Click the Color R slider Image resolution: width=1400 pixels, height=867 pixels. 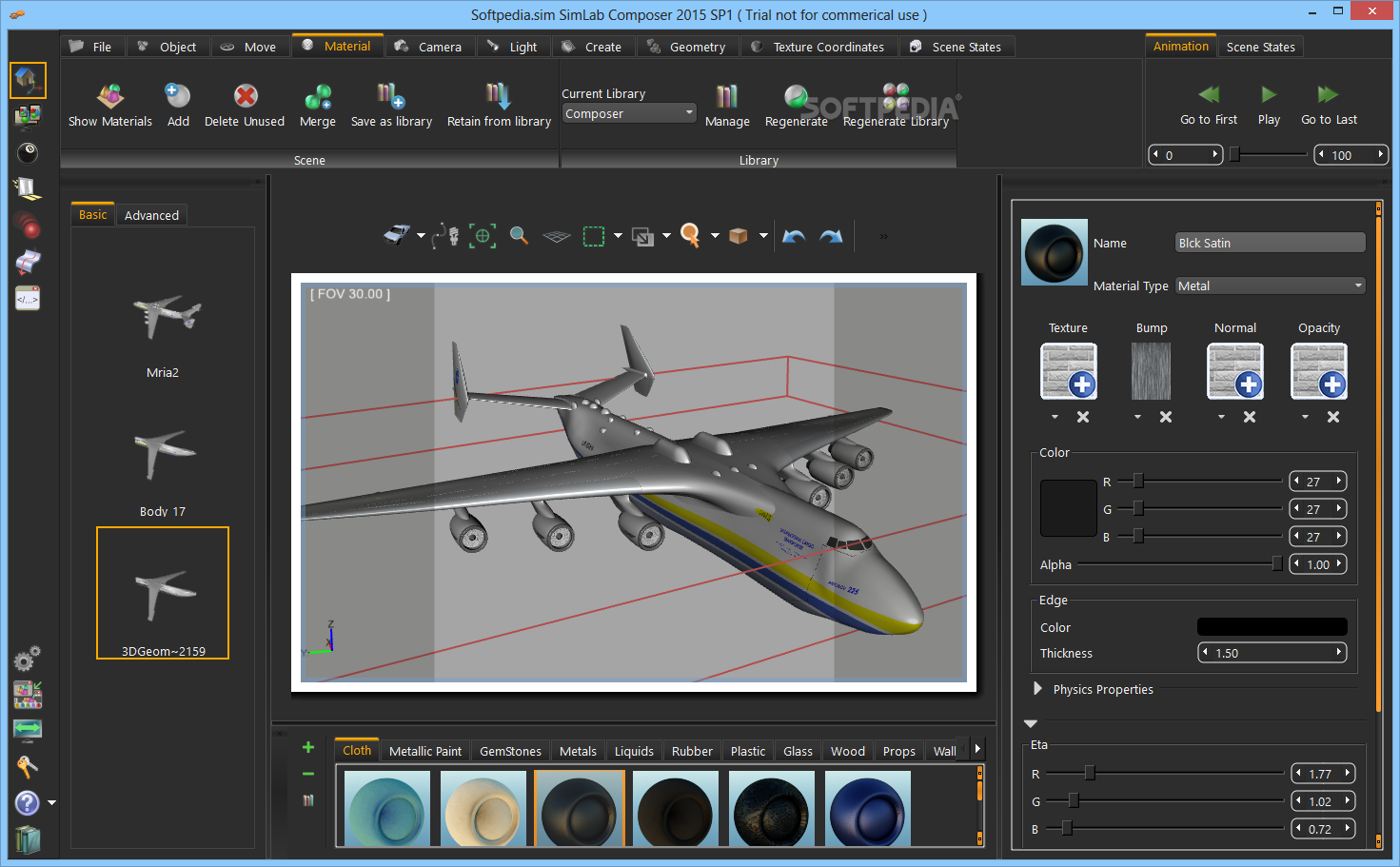(x=1199, y=481)
